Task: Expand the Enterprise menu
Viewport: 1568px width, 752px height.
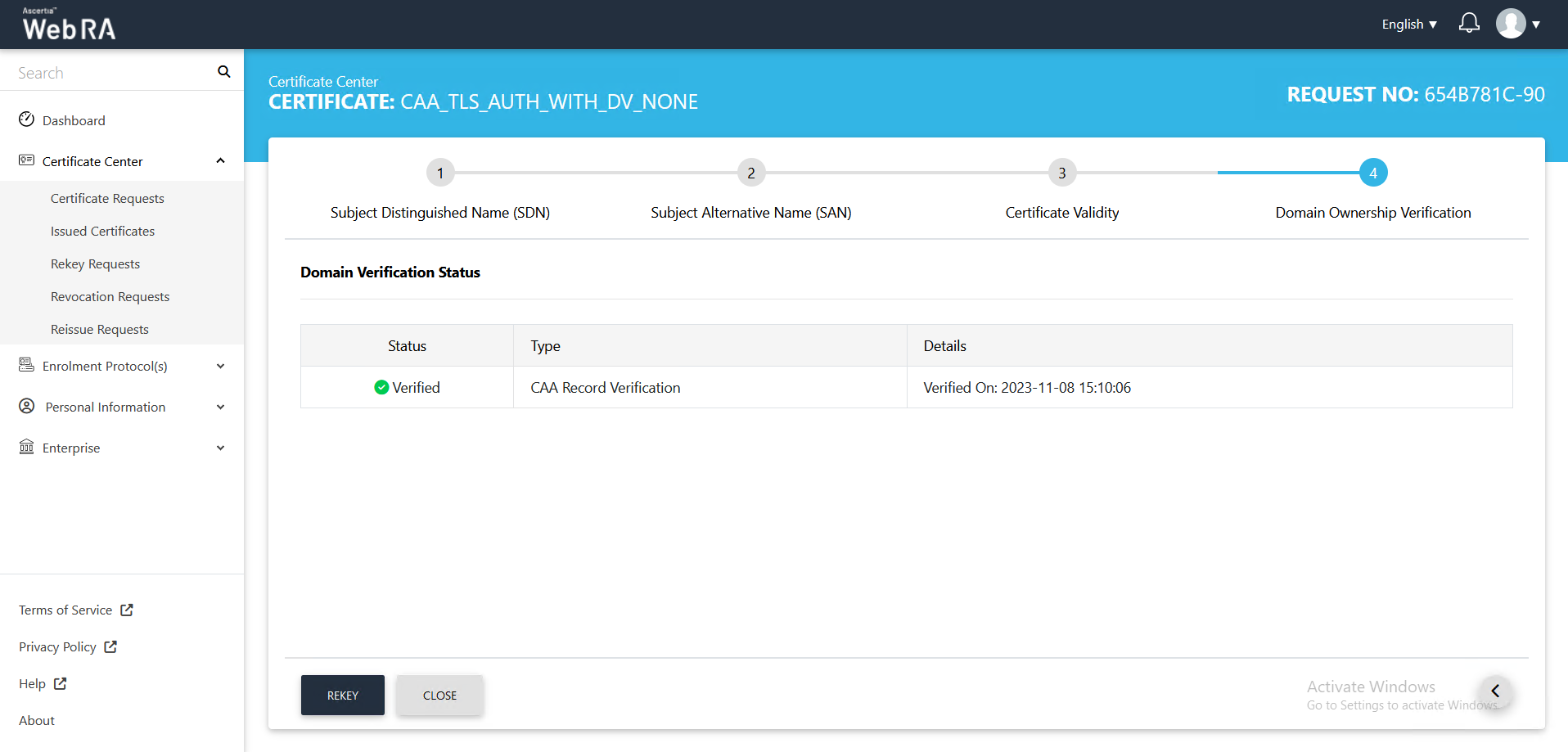Action: pyautogui.click(x=220, y=448)
